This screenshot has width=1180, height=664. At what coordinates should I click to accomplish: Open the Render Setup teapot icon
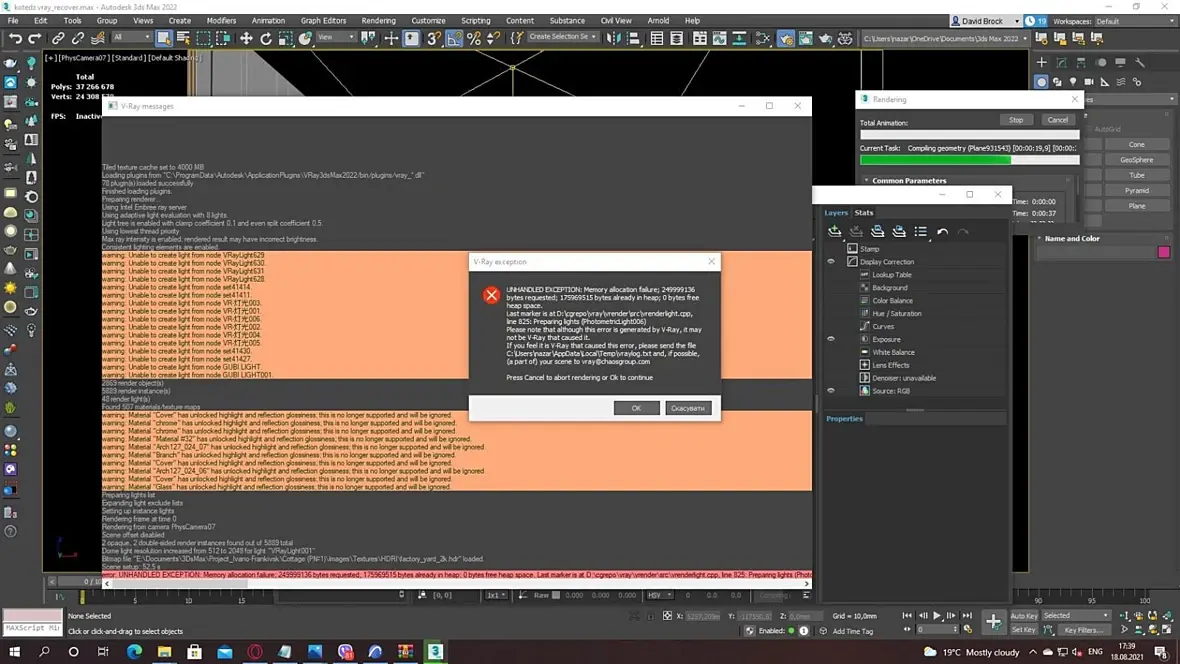pyautogui.click(x=785, y=38)
